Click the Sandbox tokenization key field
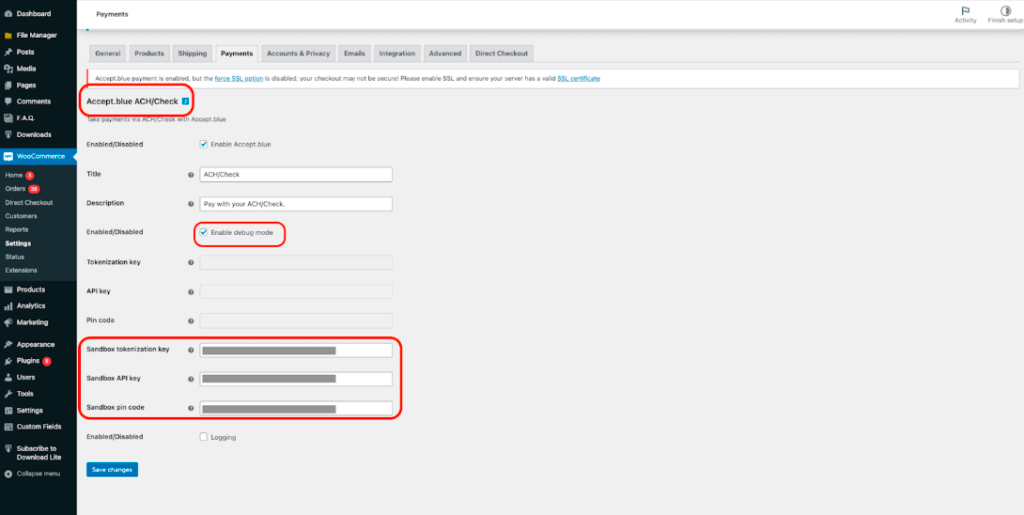 coord(296,350)
